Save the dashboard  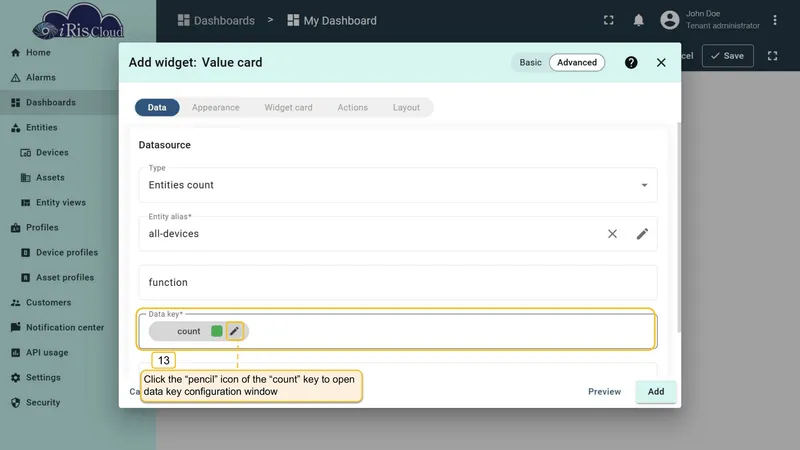(x=728, y=56)
